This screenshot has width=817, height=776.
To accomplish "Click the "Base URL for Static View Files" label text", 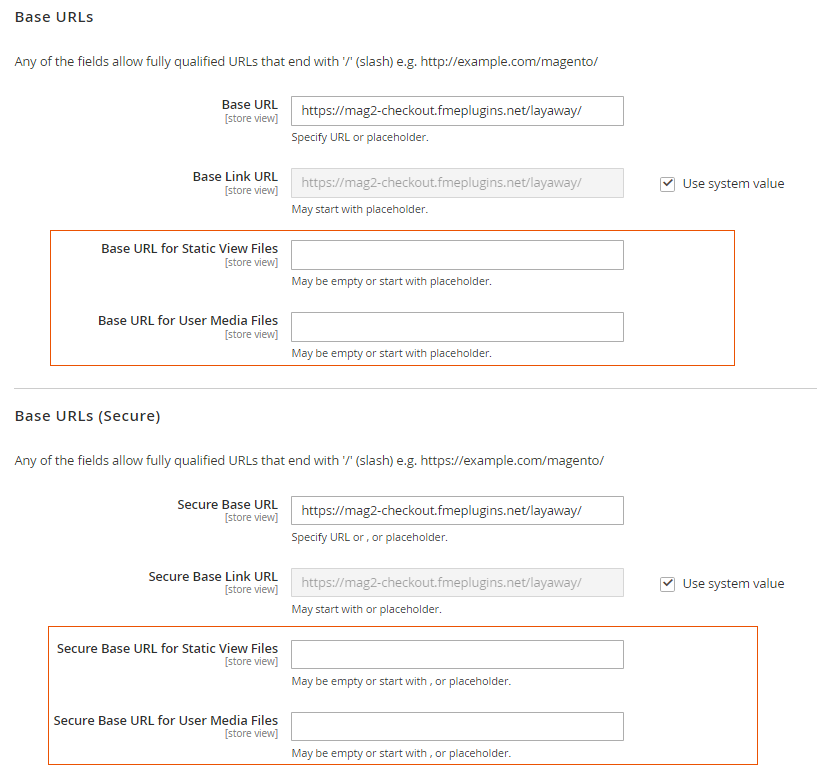I will (189, 248).
